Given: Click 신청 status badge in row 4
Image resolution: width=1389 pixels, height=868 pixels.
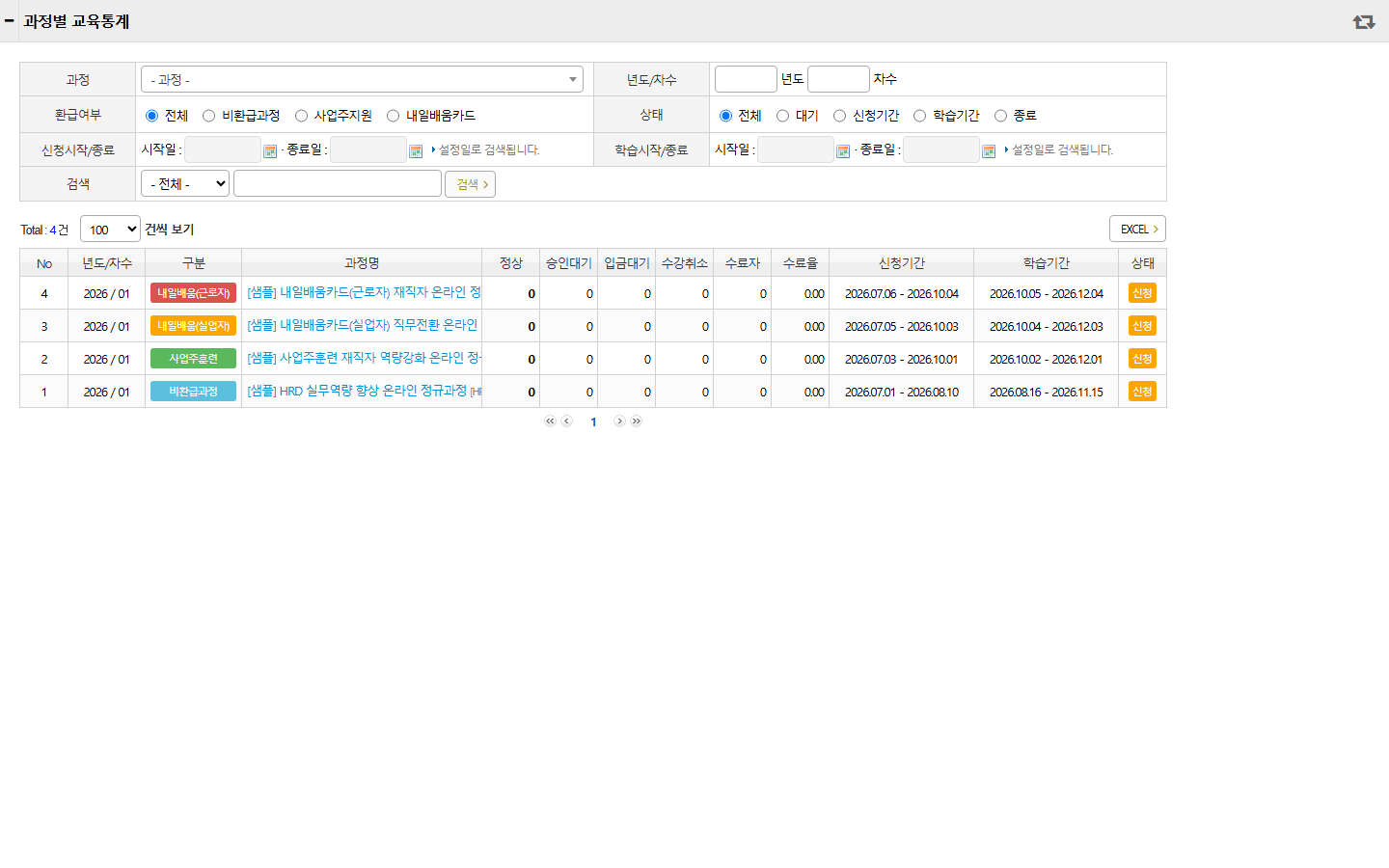Looking at the screenshot, I should coord(1142,293).
